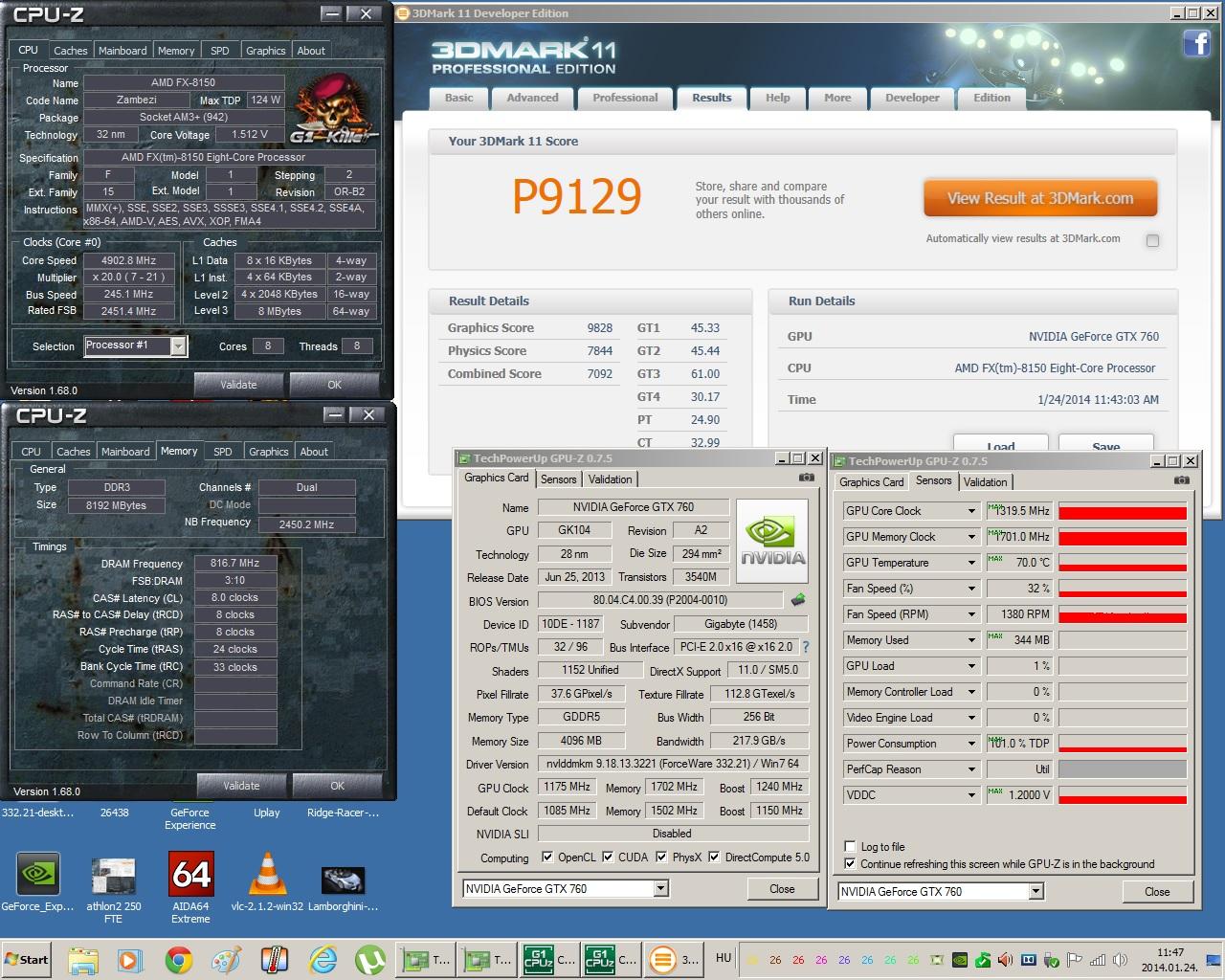The width and height of the screenshot is (1225, 980).
Task: Click the Driver Version field in GPU-Z
Action: click(x=673, y=764)
